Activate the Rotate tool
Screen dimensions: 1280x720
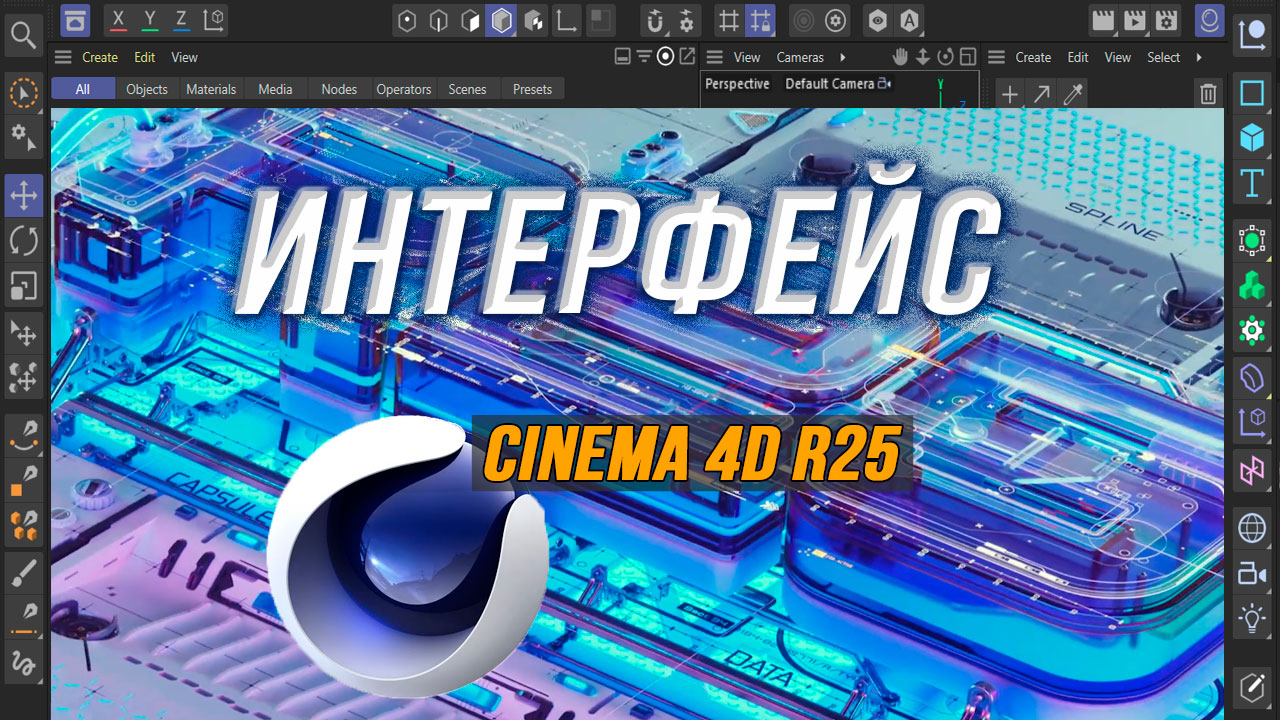tap(23, 240)
